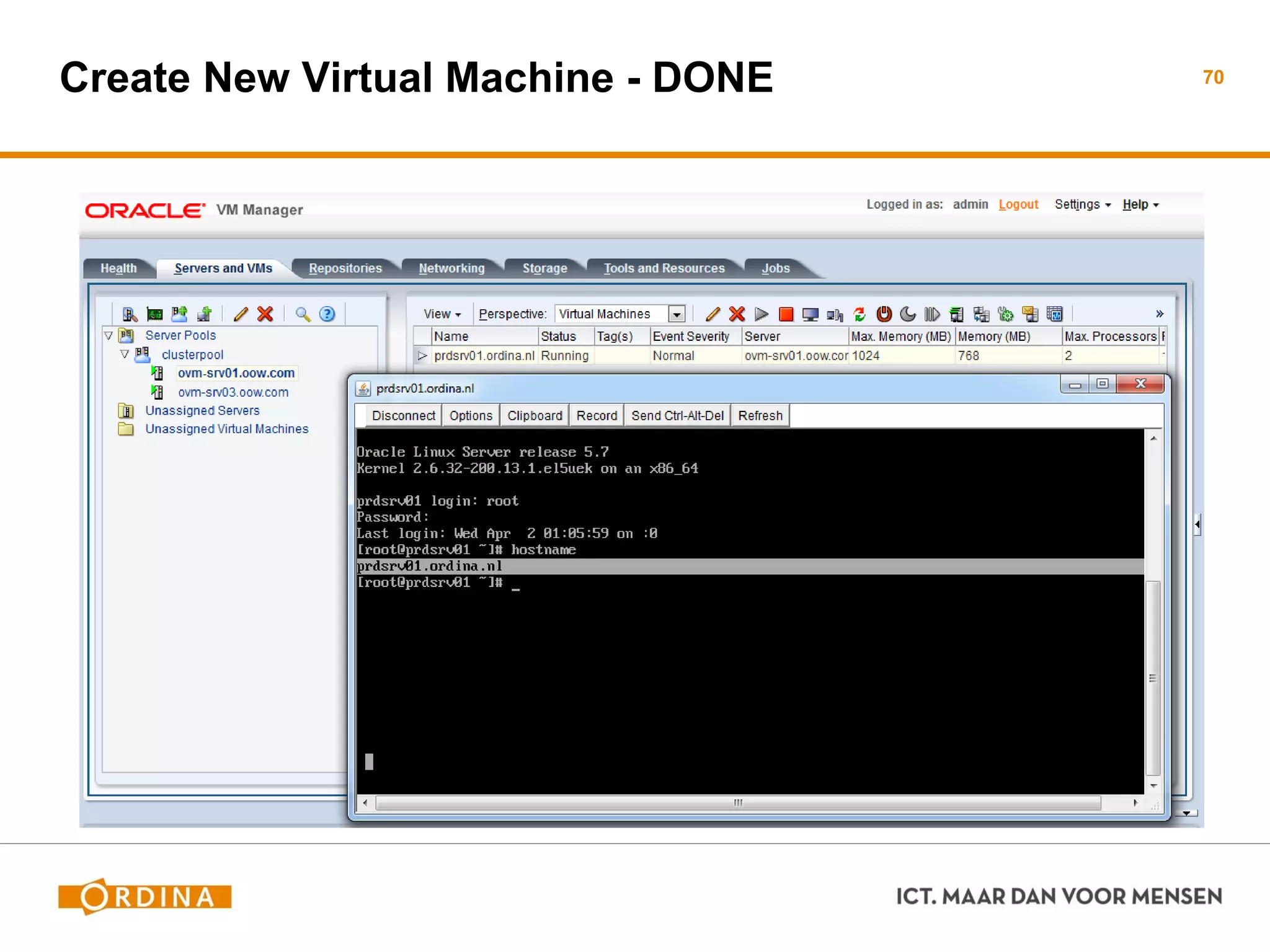Start VM with the play triangle icon
The width and height of the screenshot is (1270, 952).
tap(762, 314)
